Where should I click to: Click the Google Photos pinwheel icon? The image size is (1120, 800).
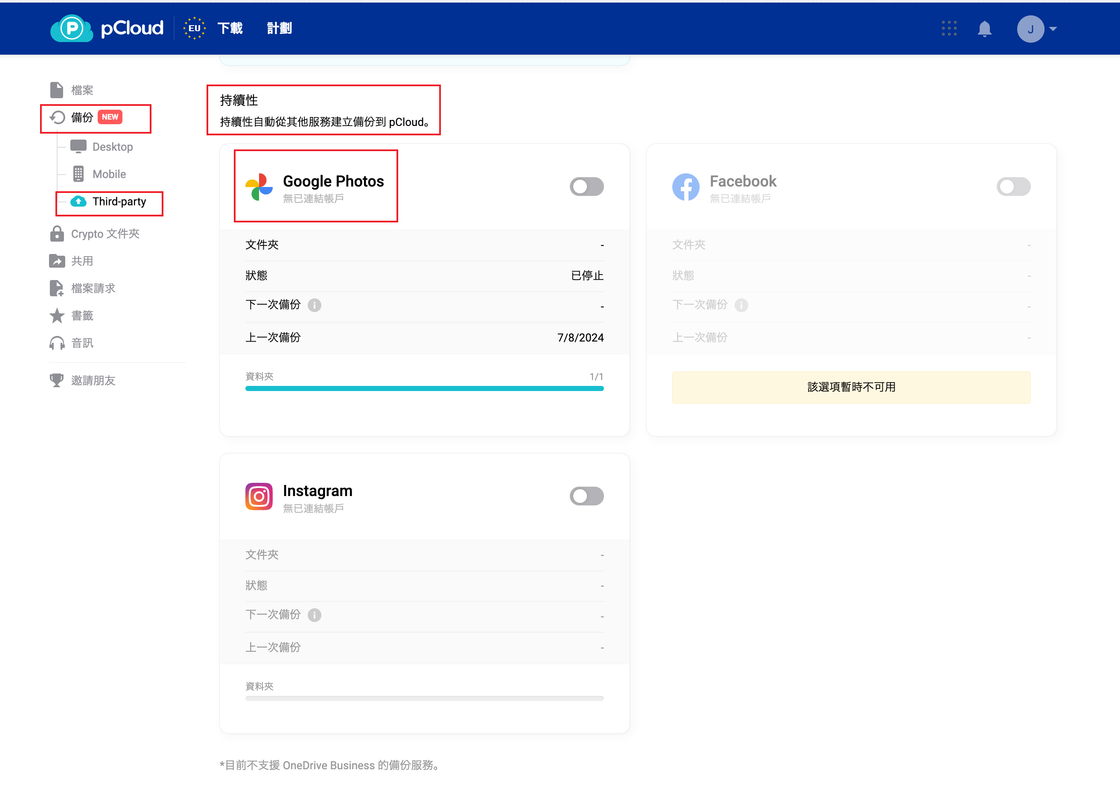(259, 187)
